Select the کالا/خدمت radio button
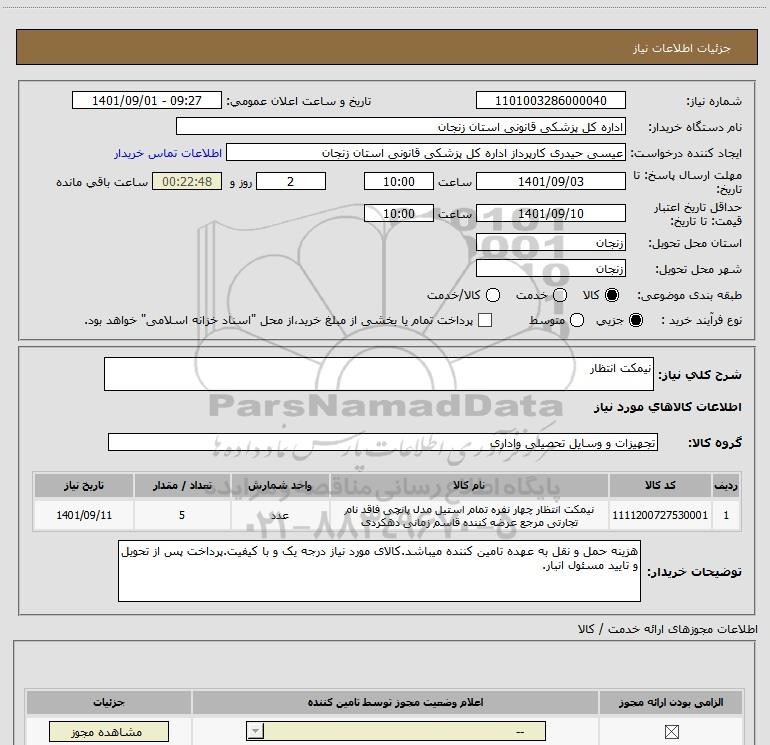The height and width of the screenshot is (745, 770). tap(493, 295)
